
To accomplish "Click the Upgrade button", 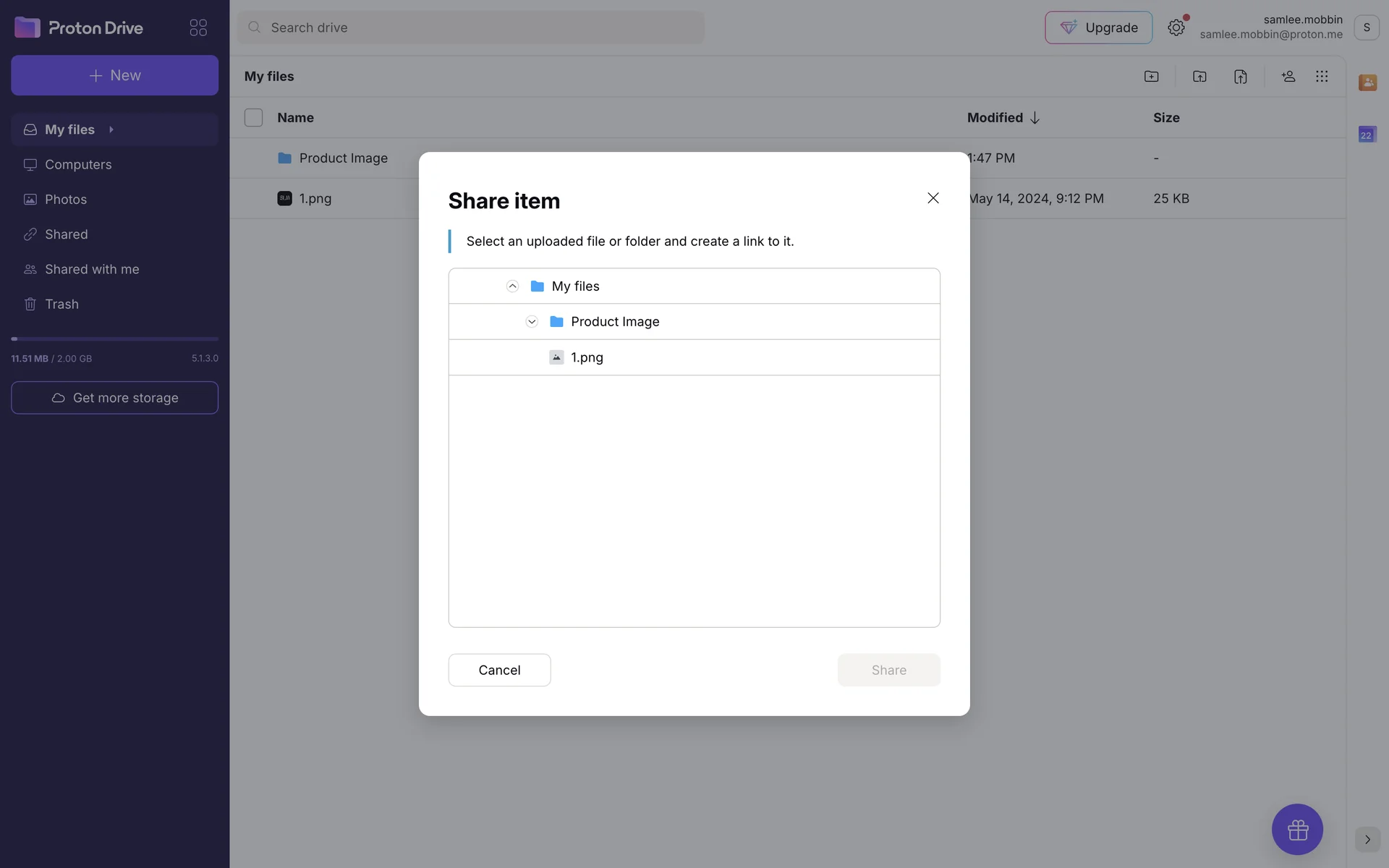I will pyautogui.click(x=1098, y=27).
